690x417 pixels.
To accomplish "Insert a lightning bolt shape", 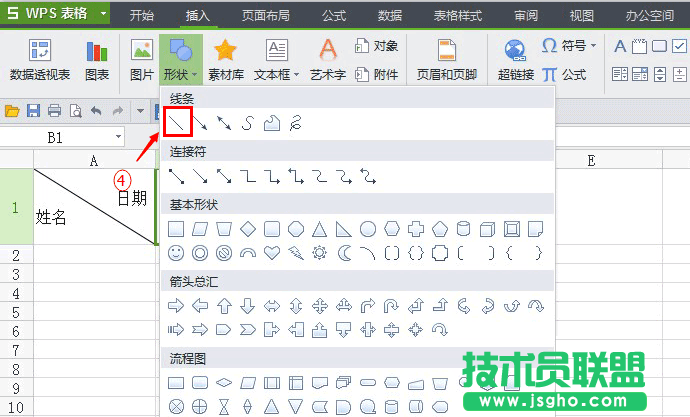I will click(296, 253).
